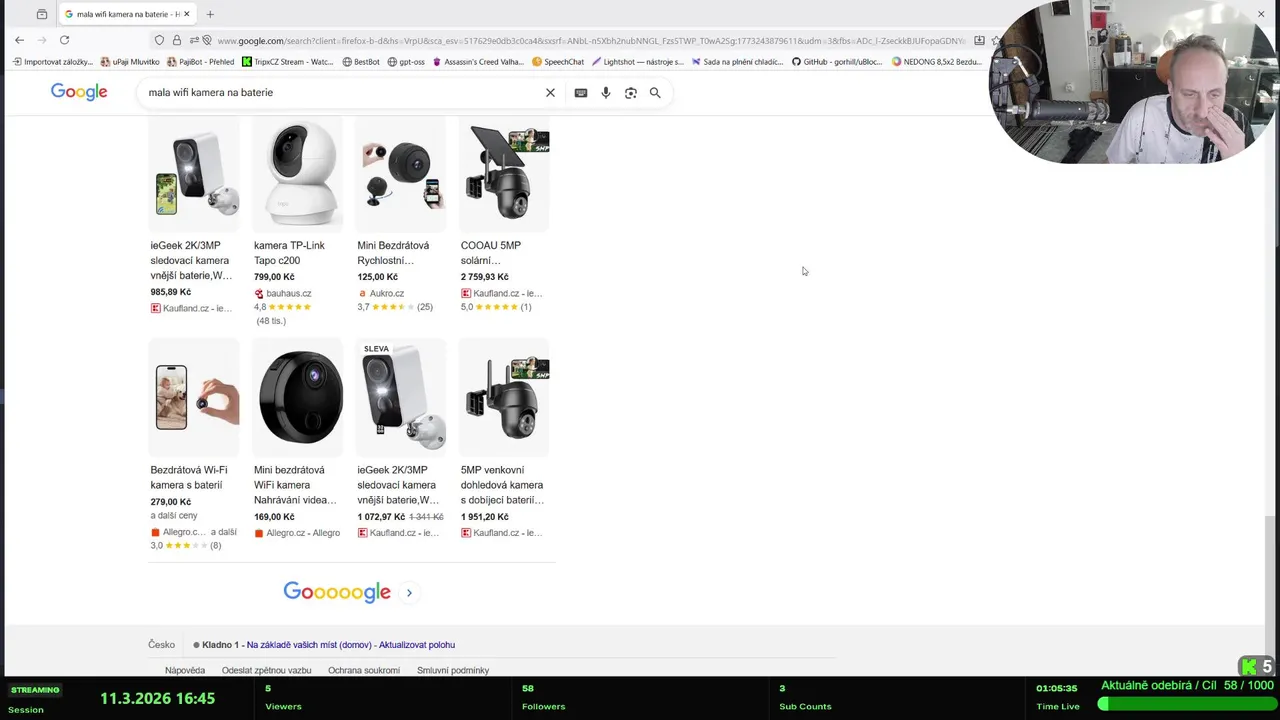Open Google Lens image search
Image resolution: width=1280 pixels, height=720 pixels.
(631, 93)
